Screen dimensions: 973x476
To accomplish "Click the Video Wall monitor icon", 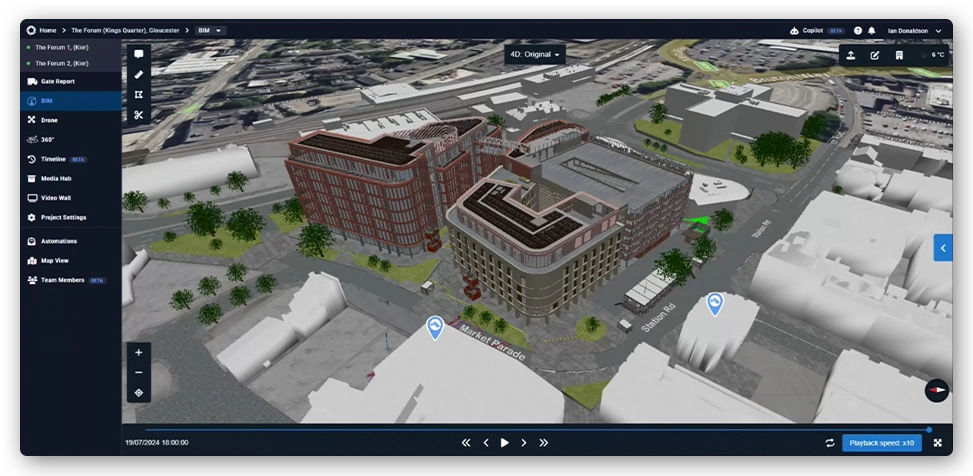I will 32,198.
